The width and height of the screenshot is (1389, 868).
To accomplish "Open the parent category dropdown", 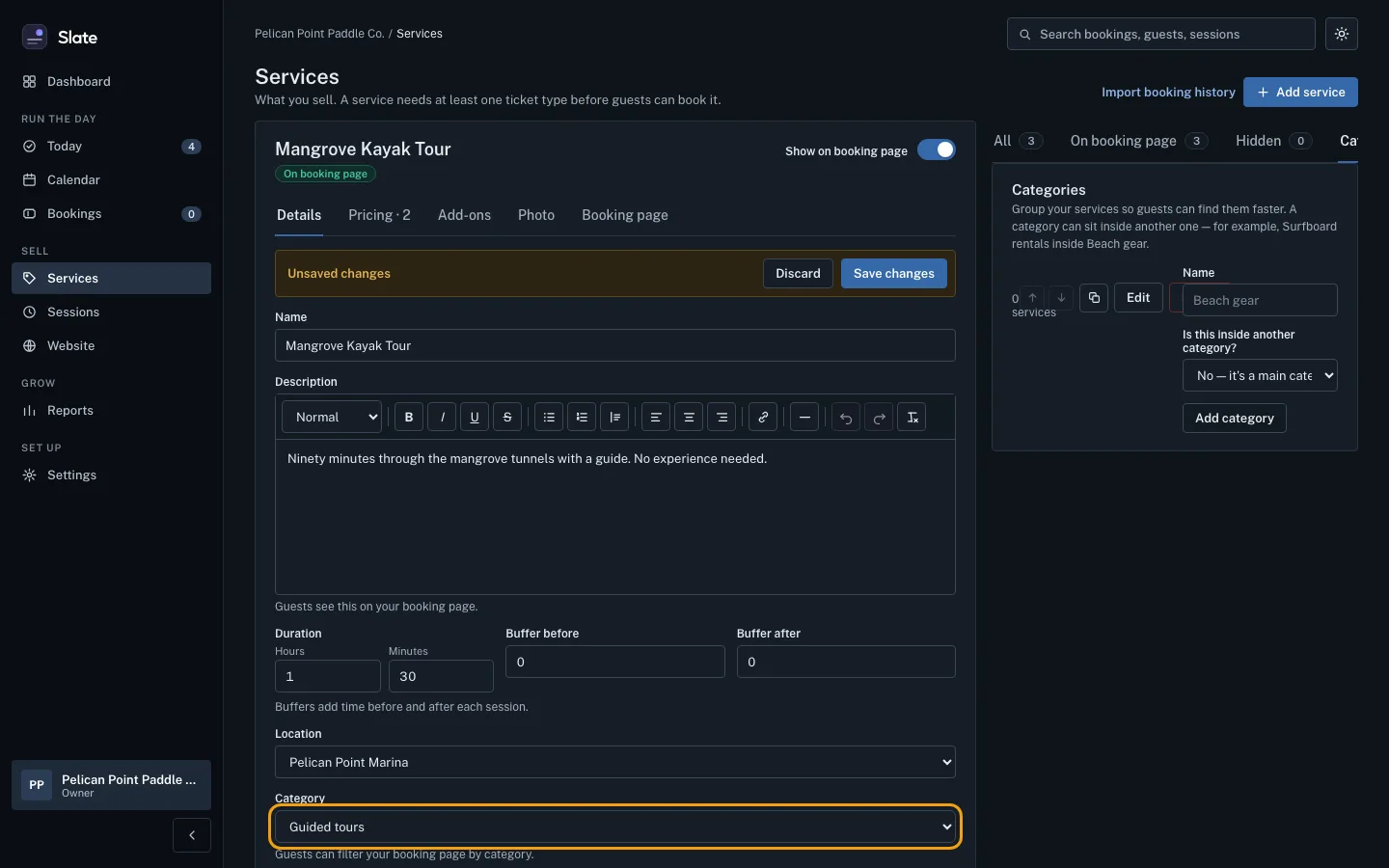I will pos(1260,375).
